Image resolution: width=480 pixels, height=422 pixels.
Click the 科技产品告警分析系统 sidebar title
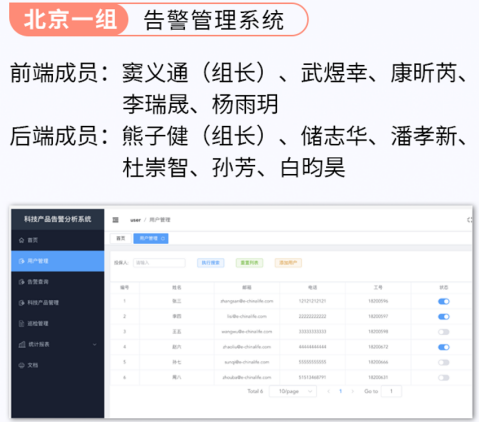tap(57, 219)
